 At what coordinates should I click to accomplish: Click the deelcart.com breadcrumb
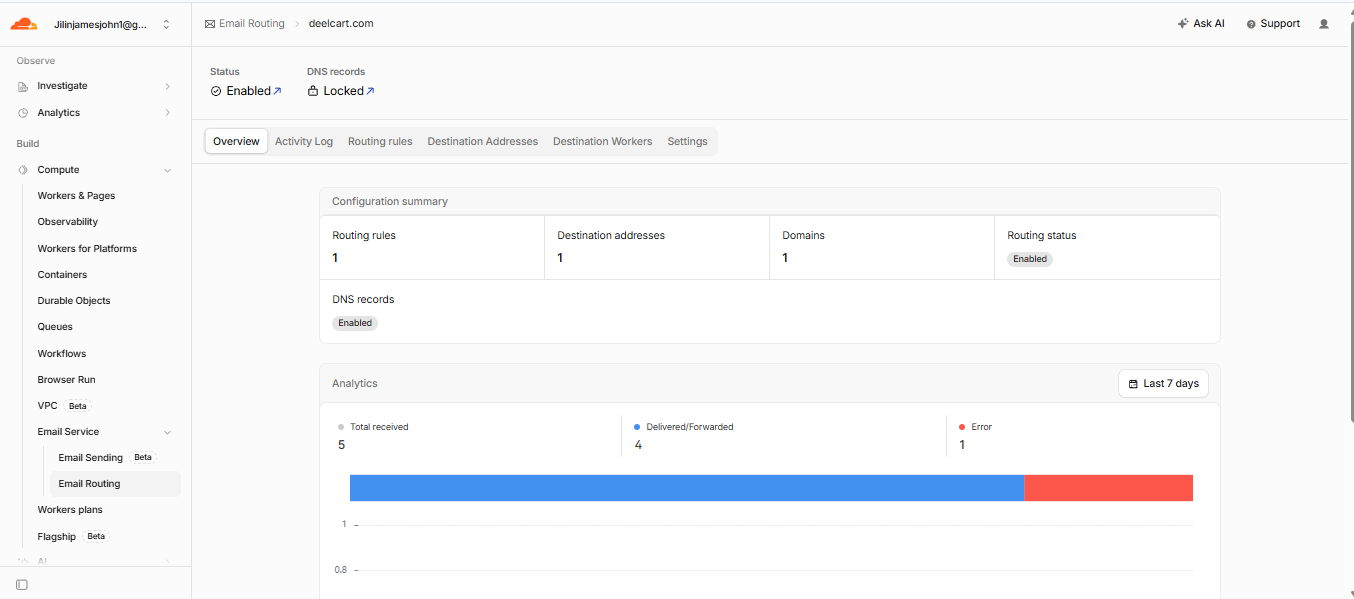pos(341,23)
